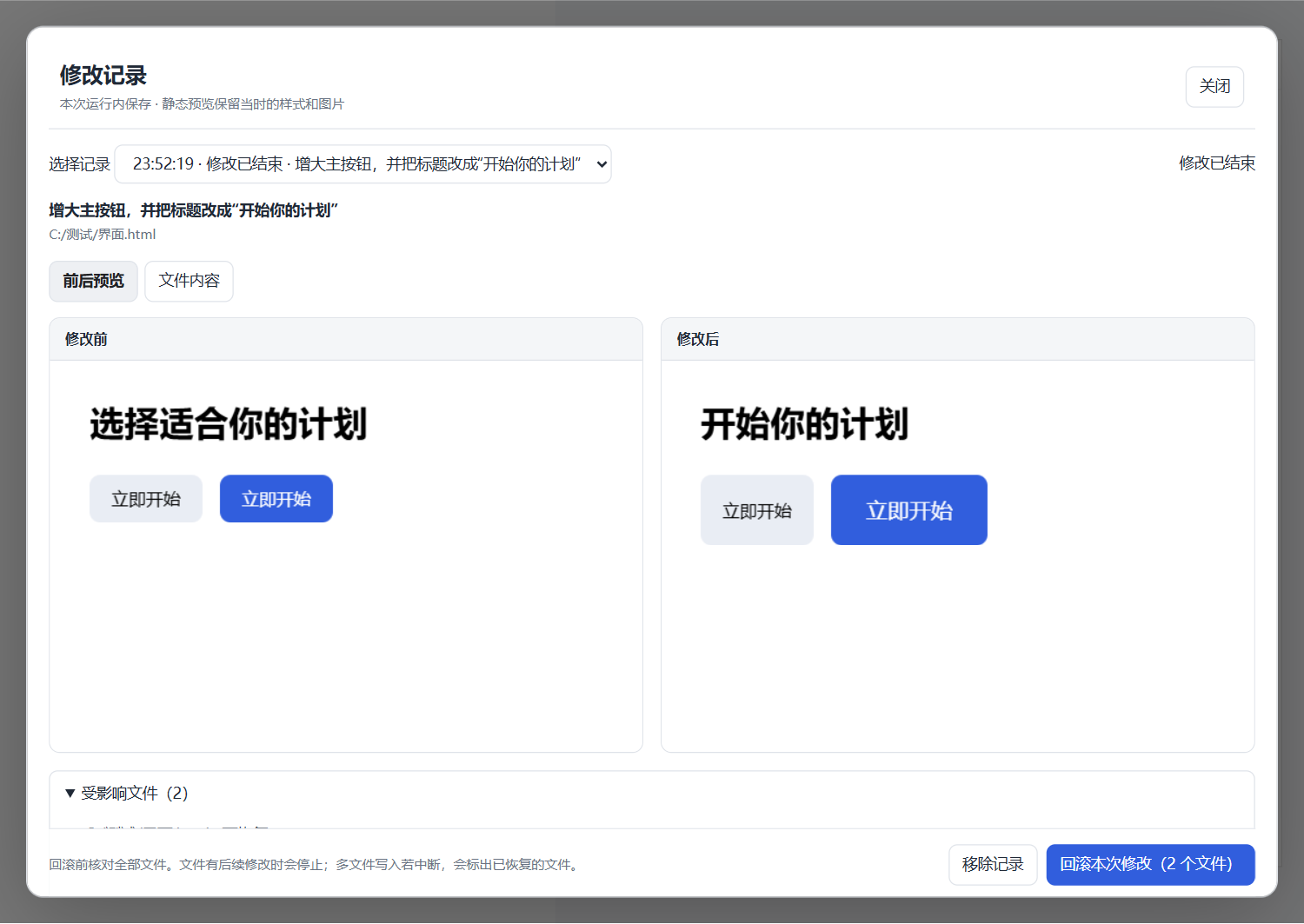Open the 选择记录 dropdown
The image size is (1304, 924).
click(363, 164)
